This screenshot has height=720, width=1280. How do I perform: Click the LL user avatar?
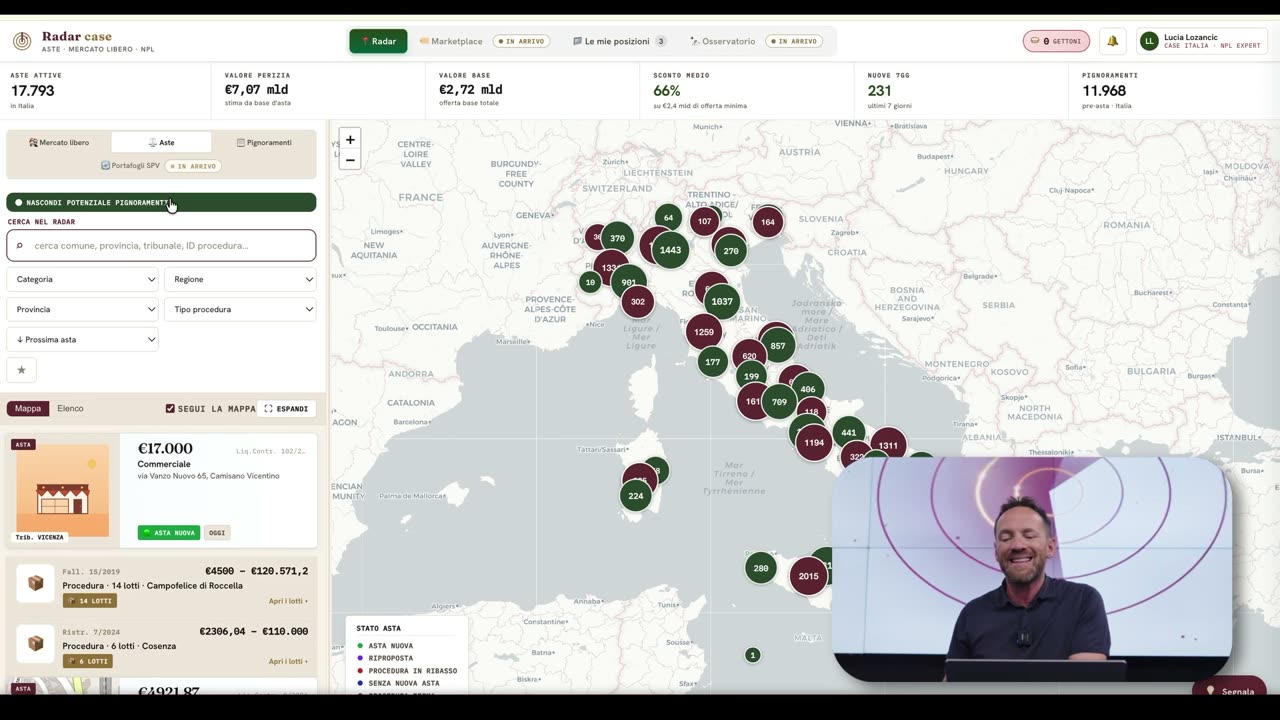point(1149,41)
